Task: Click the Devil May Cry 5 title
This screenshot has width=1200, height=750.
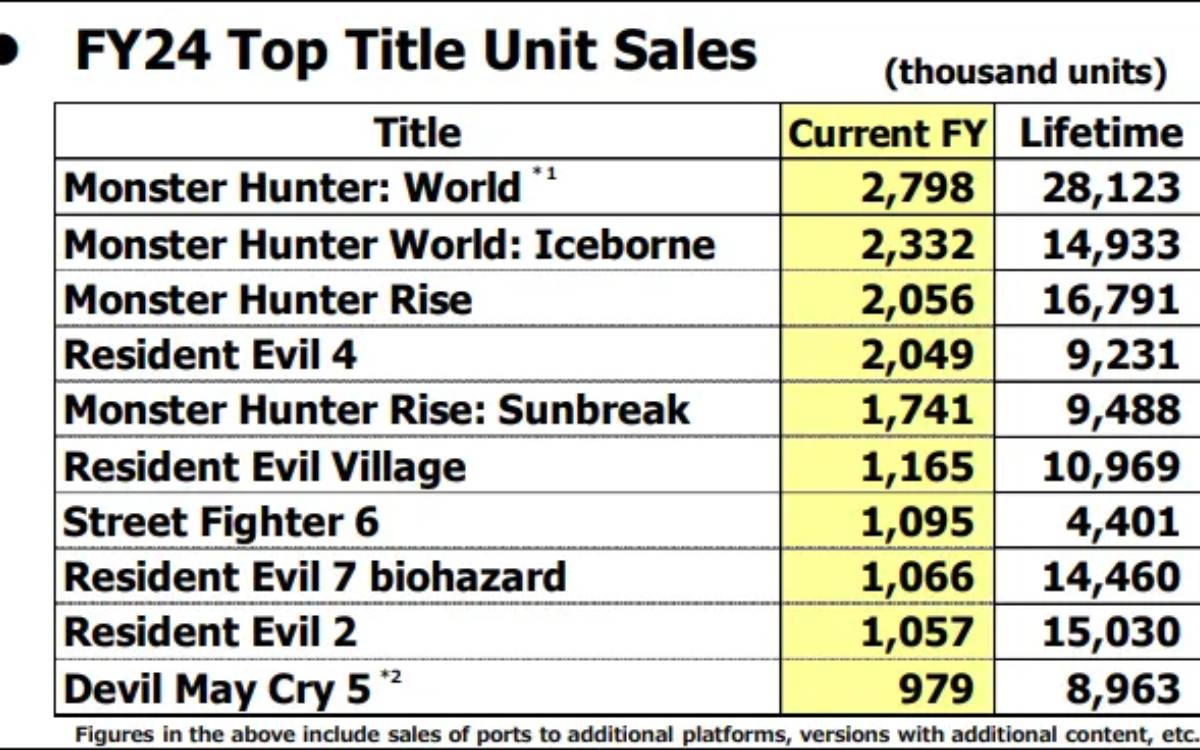Action: tap(217, 688)
